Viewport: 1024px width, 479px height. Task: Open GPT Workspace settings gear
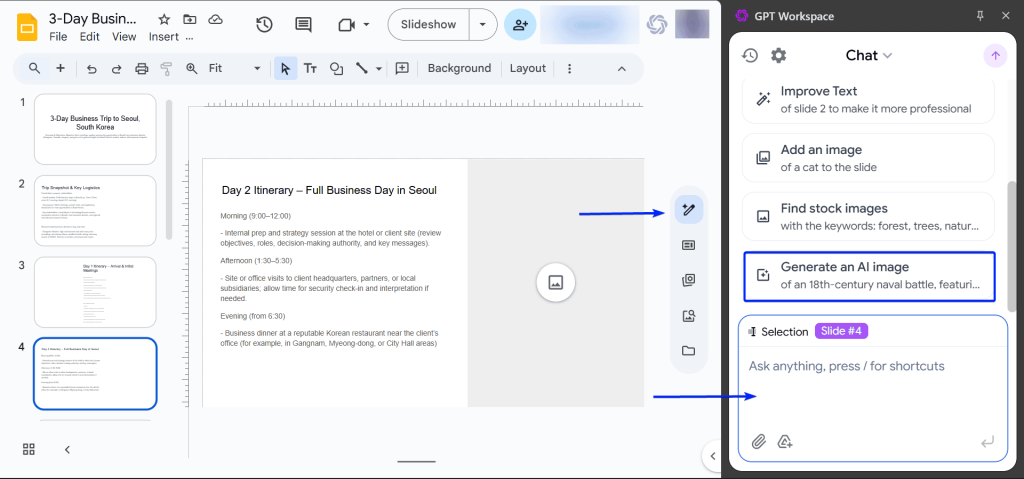click(x=779, y=56)
